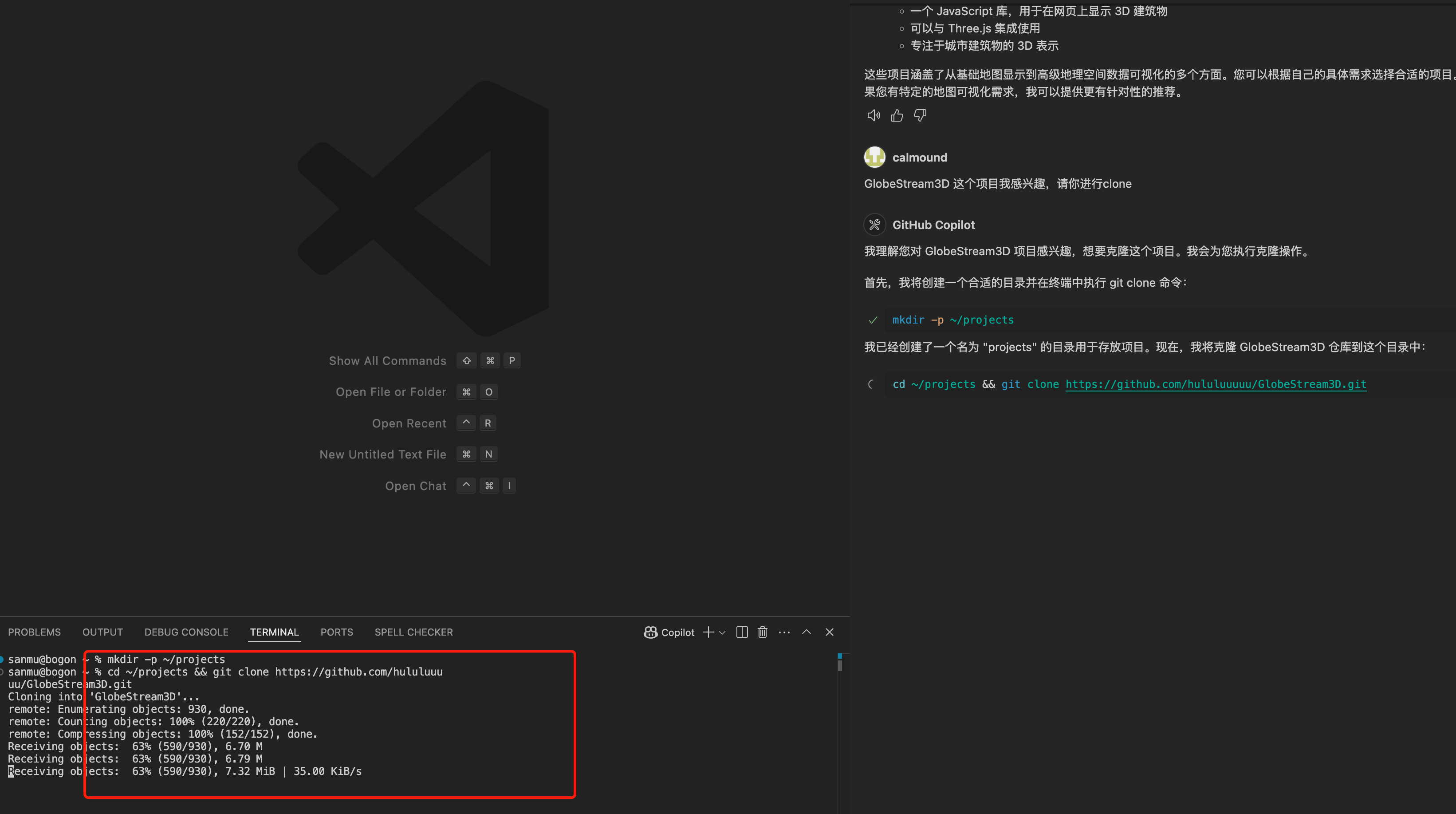Click the 'Compressing objects: 100%' terminal line
The width and height of the screenshot is (1456, 814).
coord(163,734)
